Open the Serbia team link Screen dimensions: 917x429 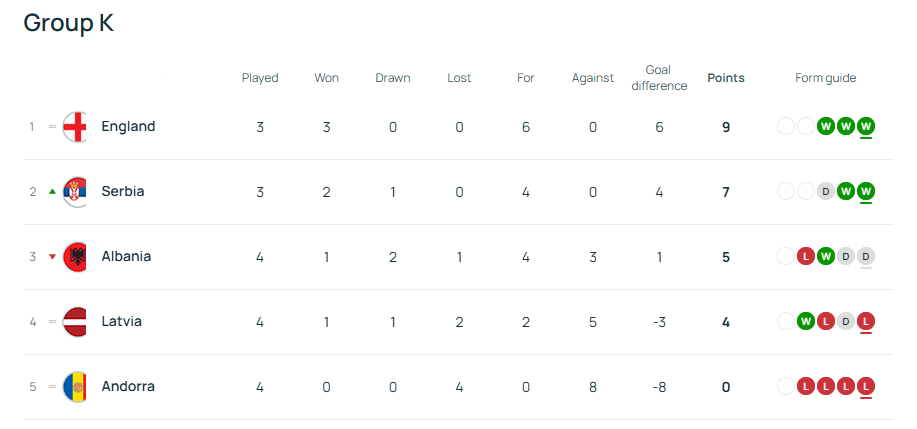point(123,192)
